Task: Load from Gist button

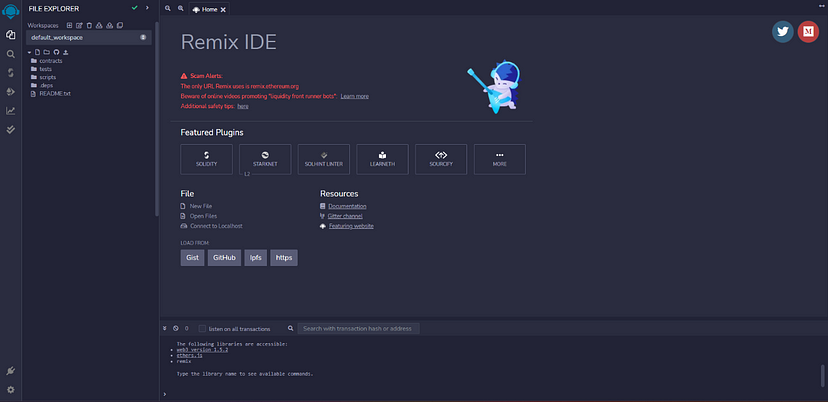Action: [x=192, y=258]
